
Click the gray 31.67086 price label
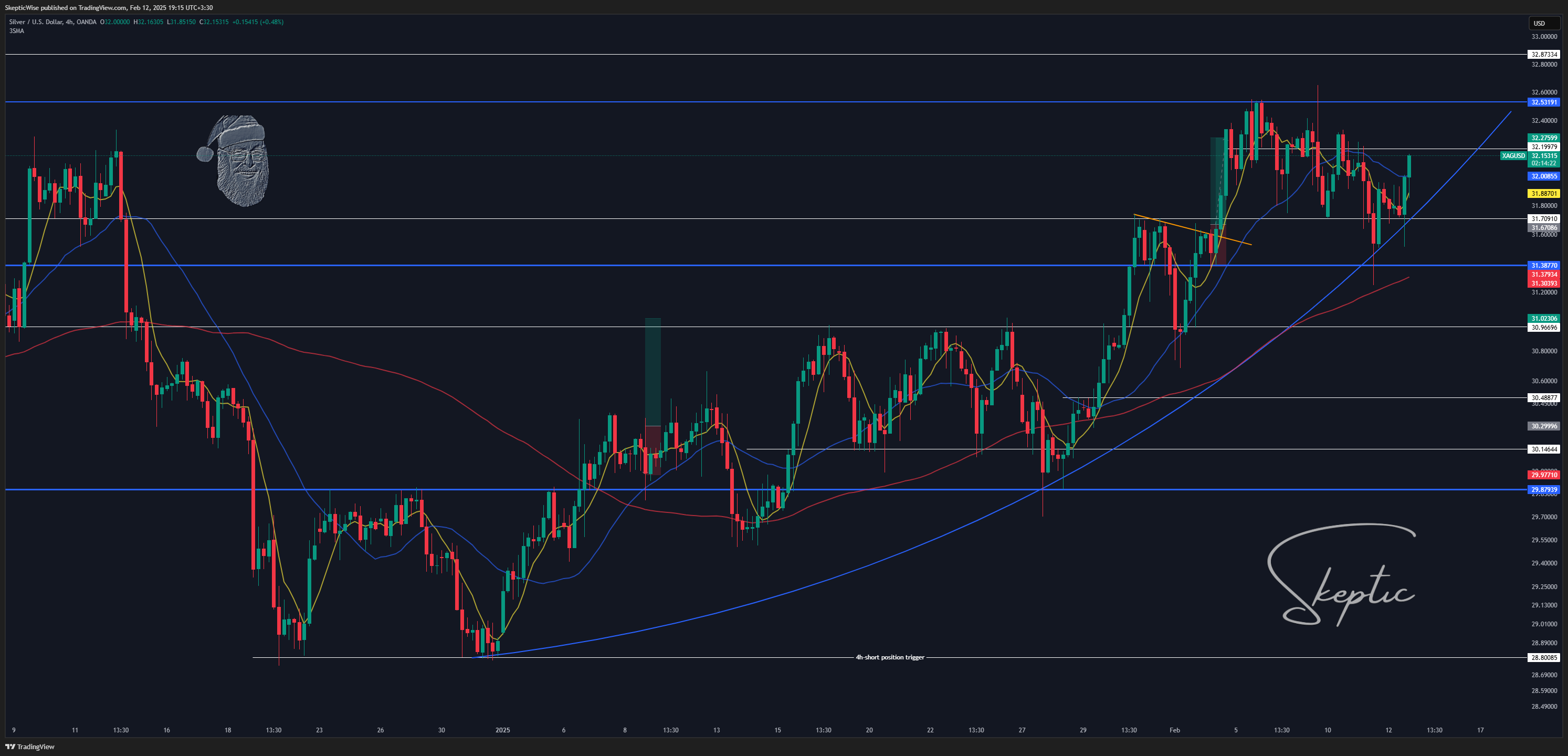pos(1544,228)
